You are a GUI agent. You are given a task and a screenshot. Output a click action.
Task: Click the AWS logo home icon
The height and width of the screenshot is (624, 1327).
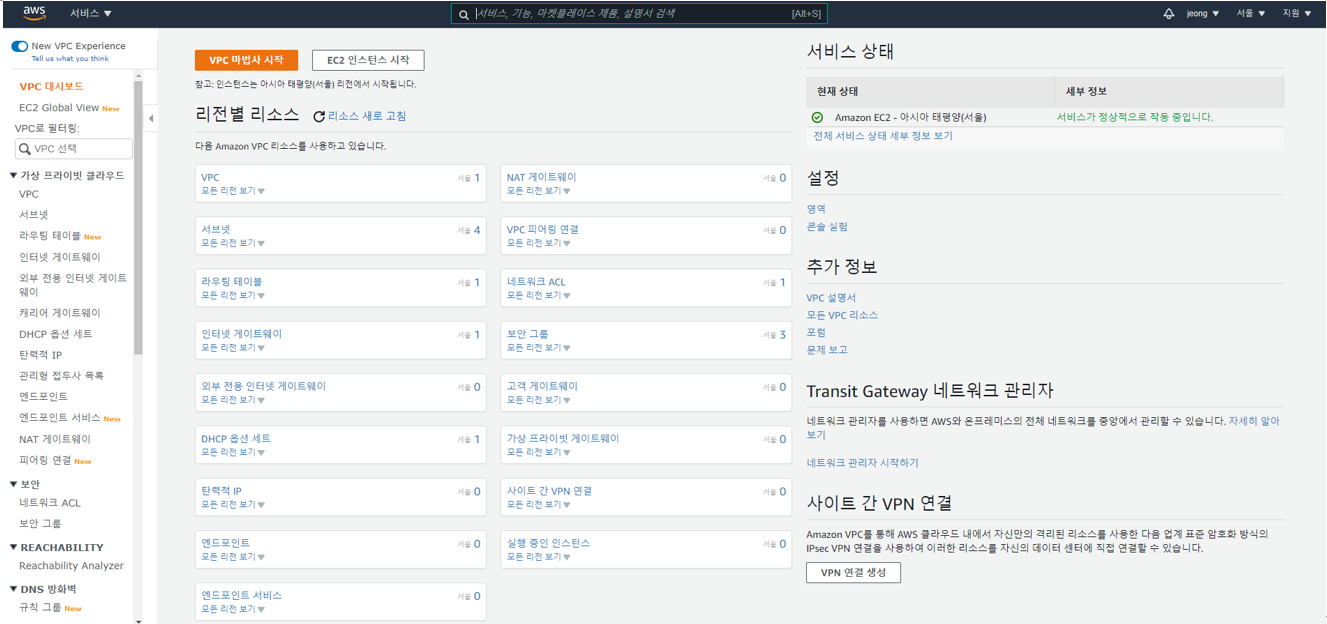[34, 13]
